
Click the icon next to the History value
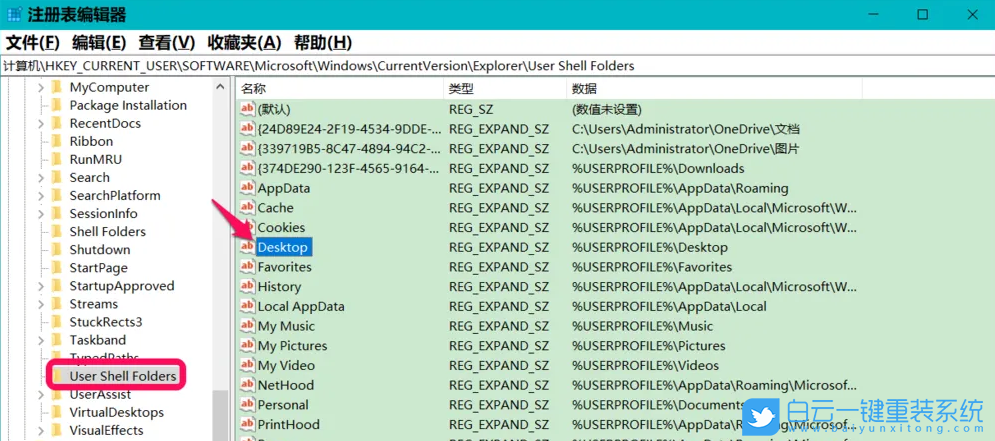(x=247, y=287)
